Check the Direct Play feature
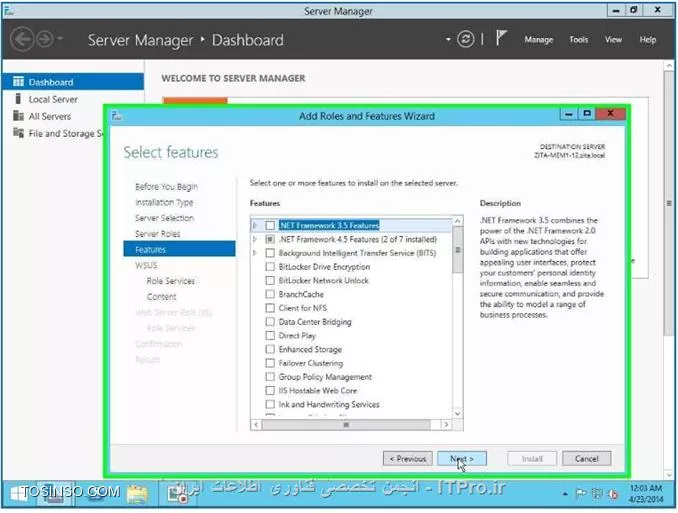Screen dimensions: 678x513 click(270, 335)
